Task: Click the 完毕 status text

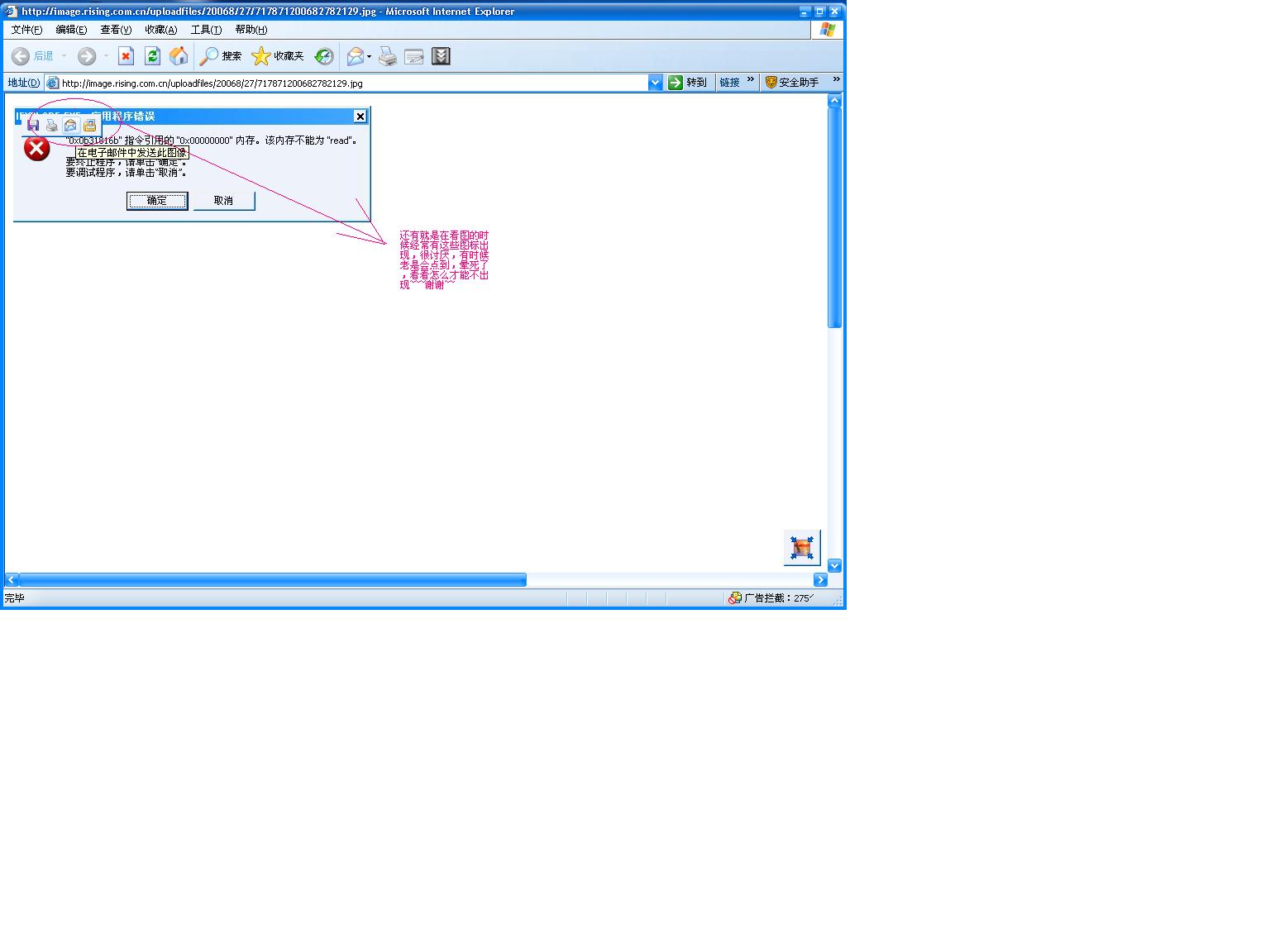Action: [x=15, y=598]
